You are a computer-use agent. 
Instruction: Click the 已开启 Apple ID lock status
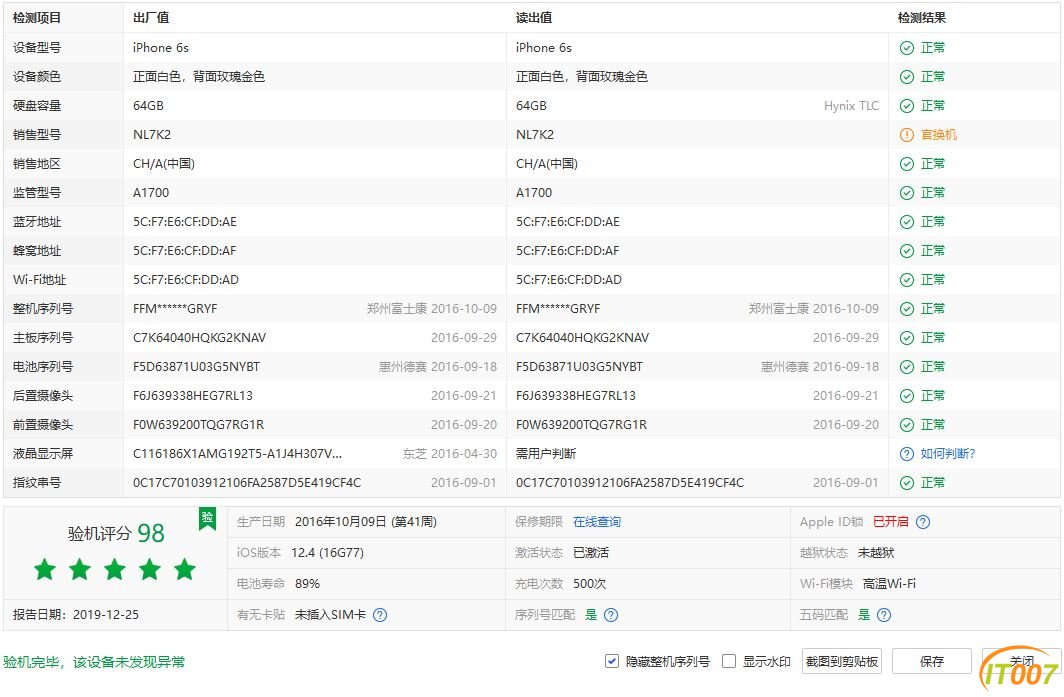click(x=890, y=522)
